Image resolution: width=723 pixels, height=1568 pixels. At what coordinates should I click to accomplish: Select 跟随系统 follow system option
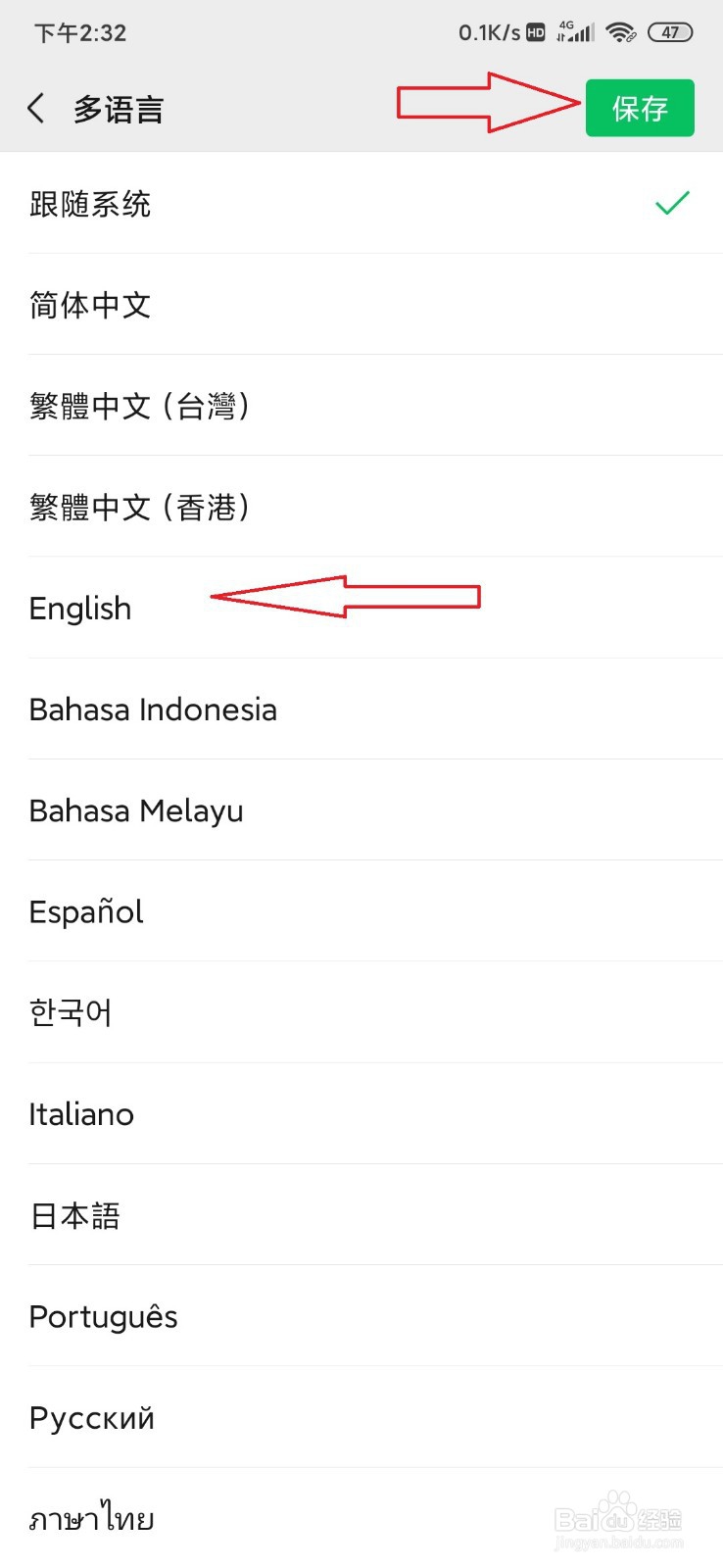coord(90,204)
